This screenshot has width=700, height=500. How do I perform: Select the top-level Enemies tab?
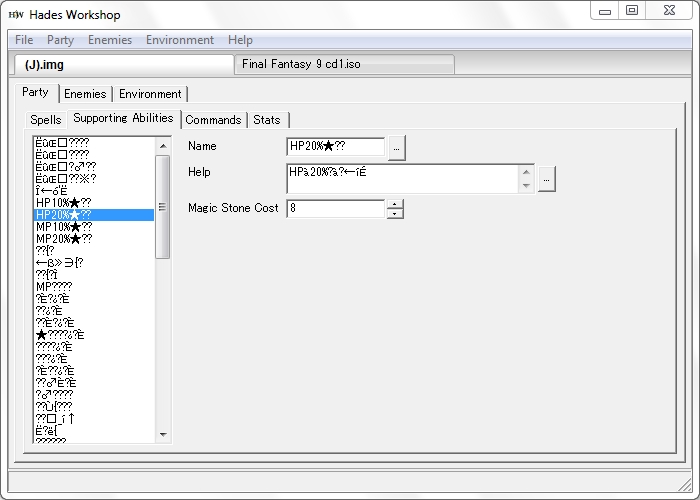click(x=85, y=94)
